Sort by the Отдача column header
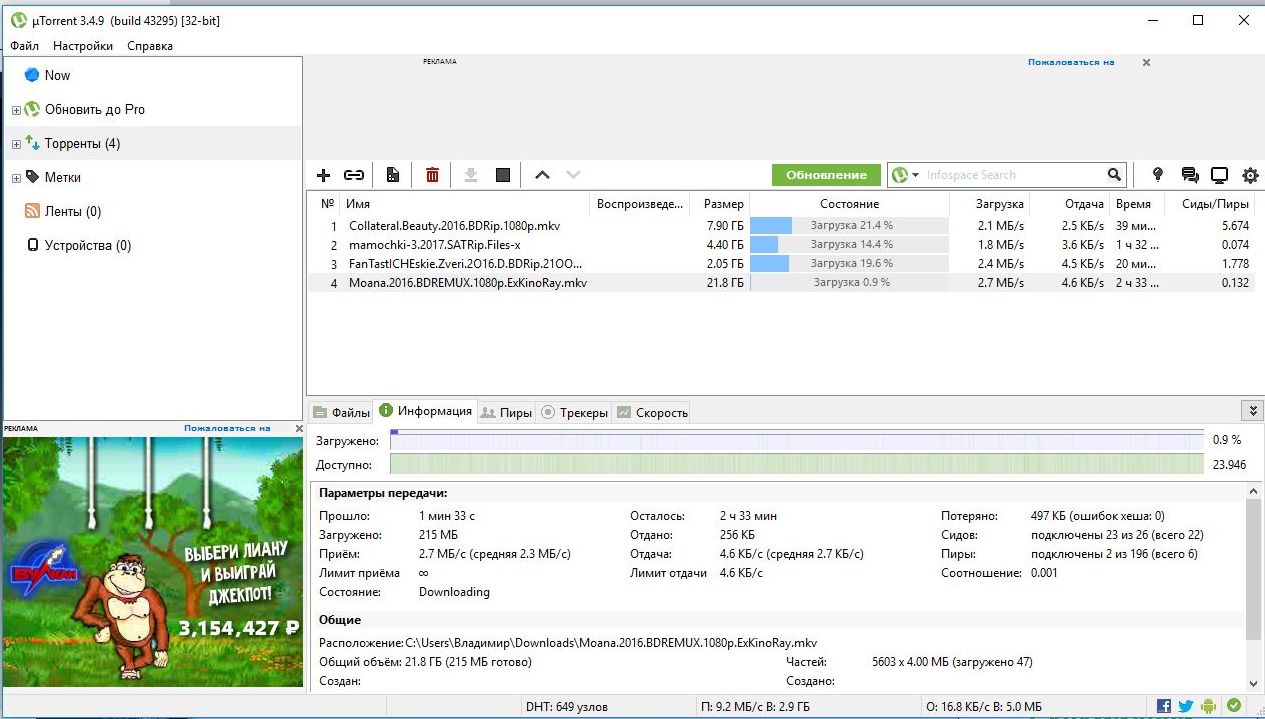The image size is (1265, 719). pos(1070,204)
